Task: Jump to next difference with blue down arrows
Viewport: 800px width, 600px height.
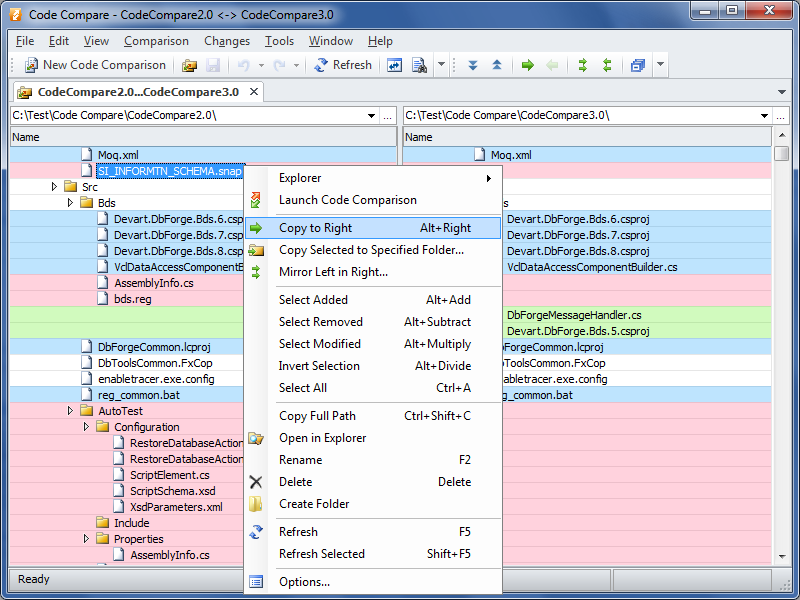Action: [x=473, y=65]
